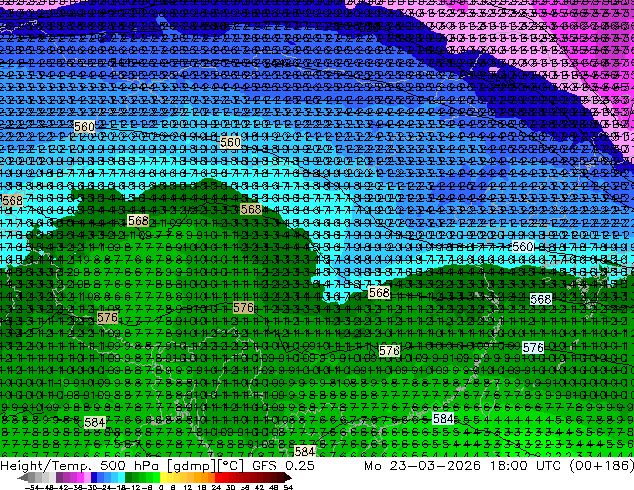Viewport: 634px width, 490px height.
Task: Click the cyan swatch in the temperature legend
Action: (x=121, y=477)
